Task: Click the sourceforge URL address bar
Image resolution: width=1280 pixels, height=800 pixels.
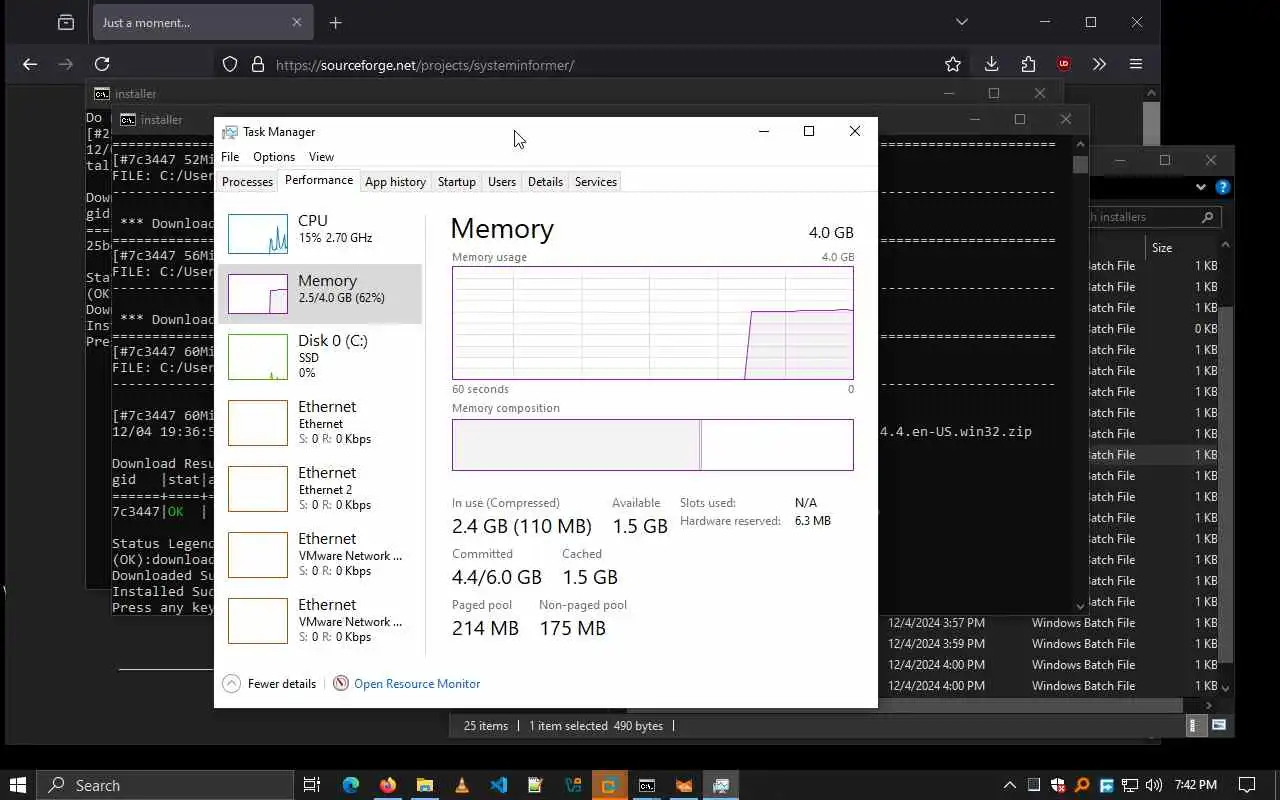Action: tap(425, 65)
